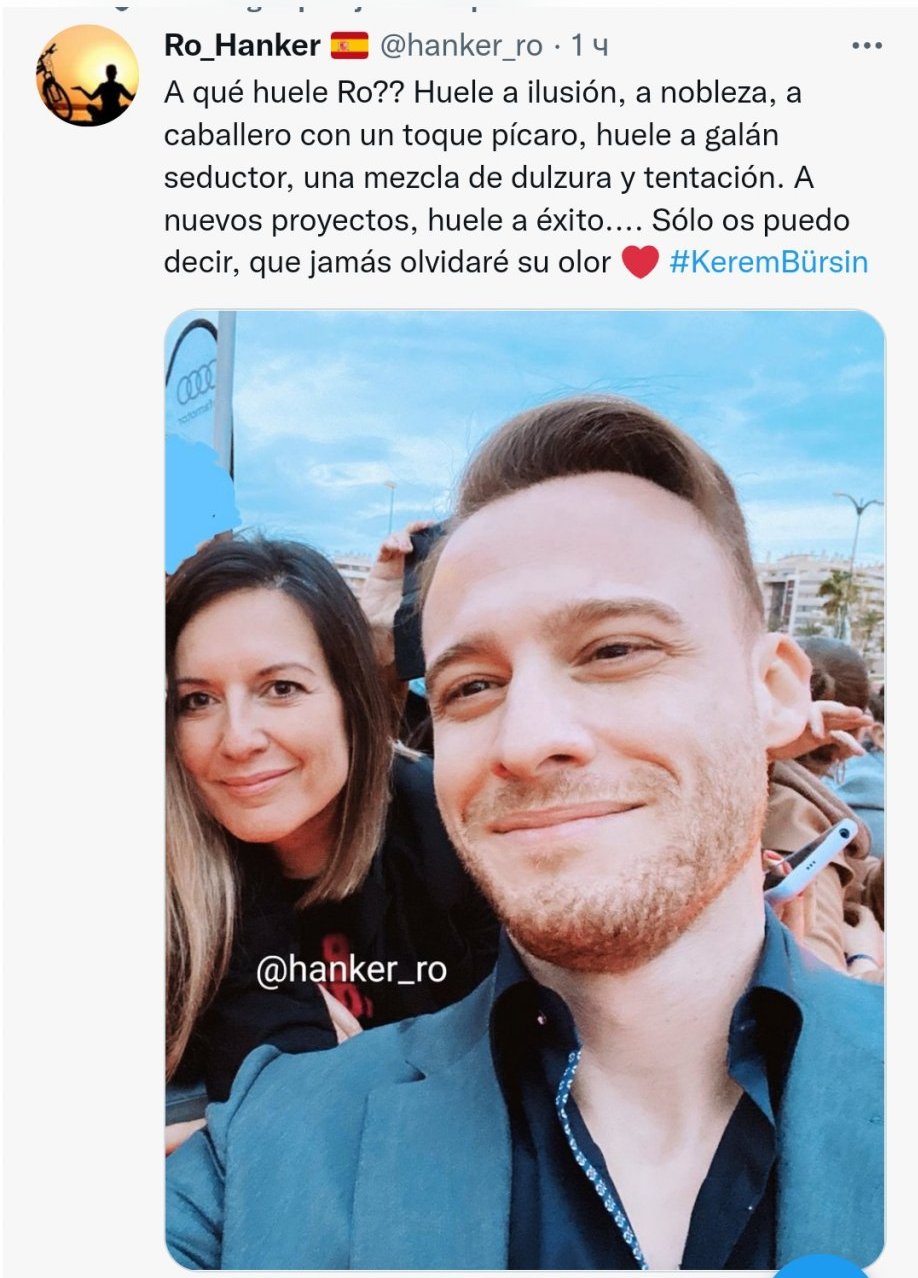Open the attached selfie photo
Viewport: 918px width, 1278px height.
click(524, 789)
